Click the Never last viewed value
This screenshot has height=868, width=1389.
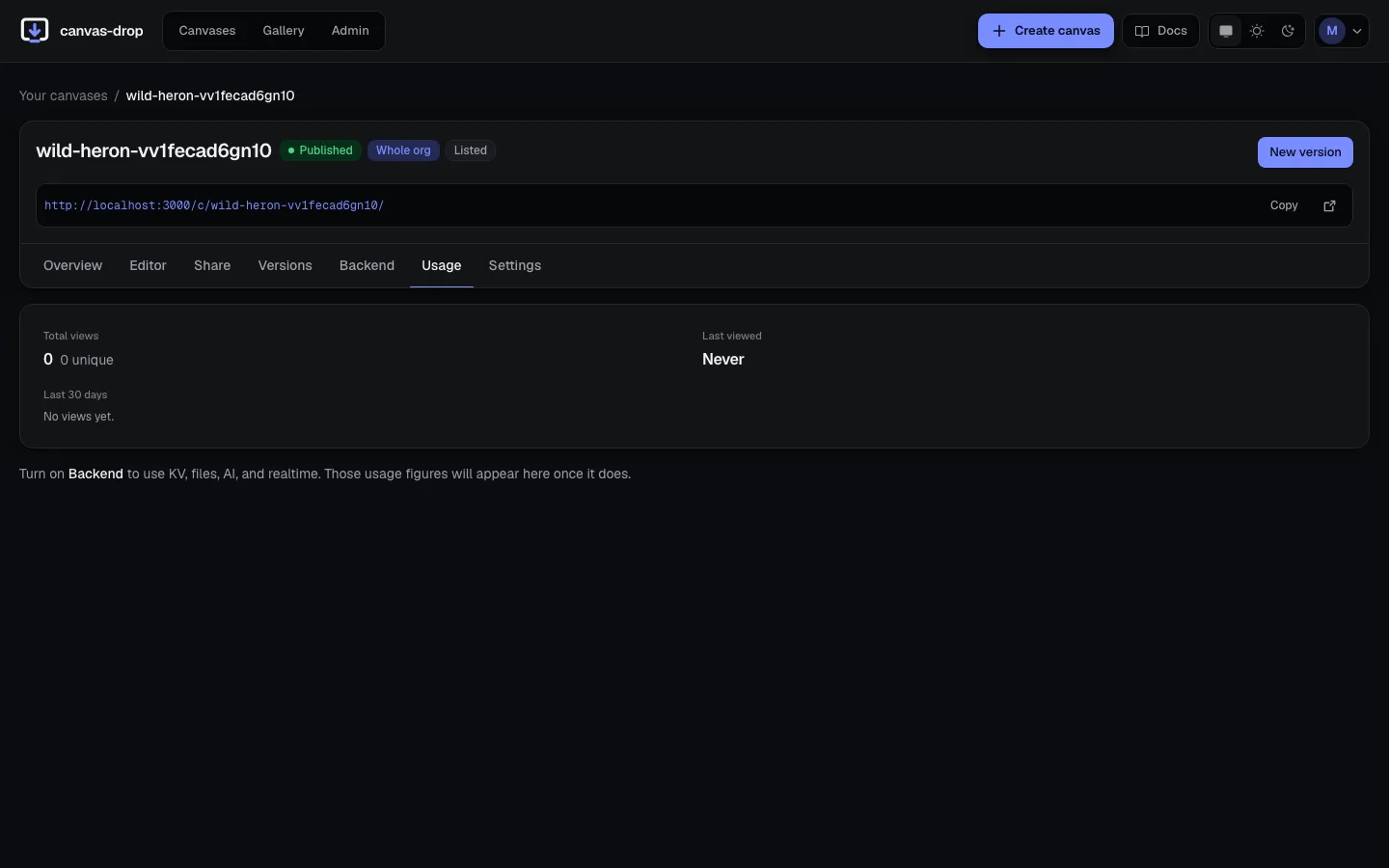(x=723, y=359)
